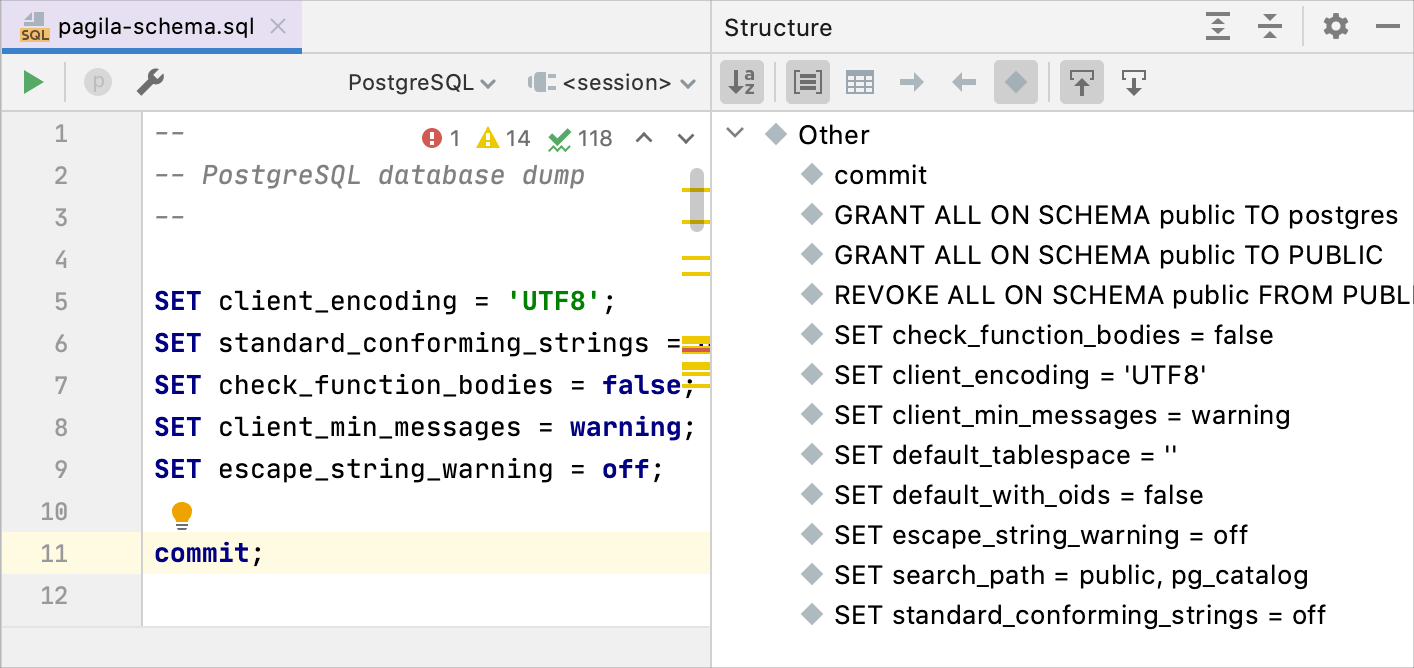The height and width of the screenshot is (668, 1414).
Task: Open the <session> selector dropdown
Action: click(x=612, y=83)
